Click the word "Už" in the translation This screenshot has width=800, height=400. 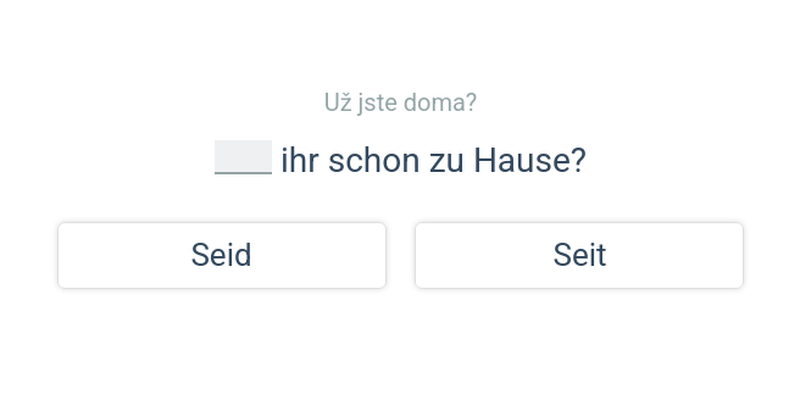[x=336, y=102]
